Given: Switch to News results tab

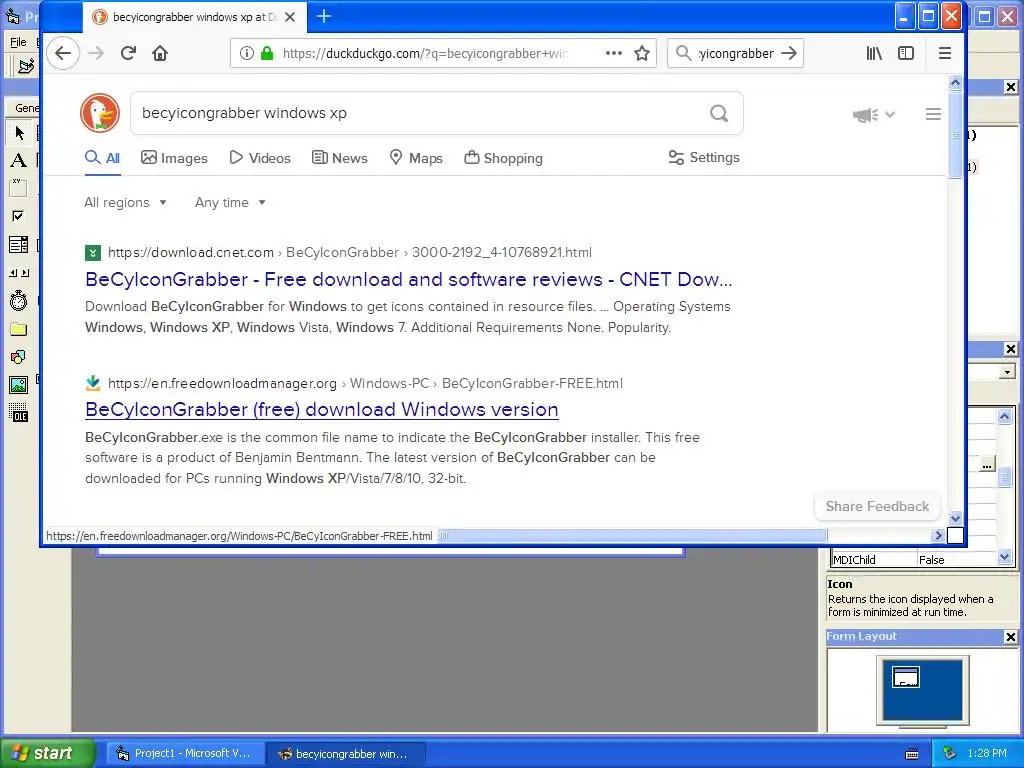Looking at the screenshot, I should 340,158.
